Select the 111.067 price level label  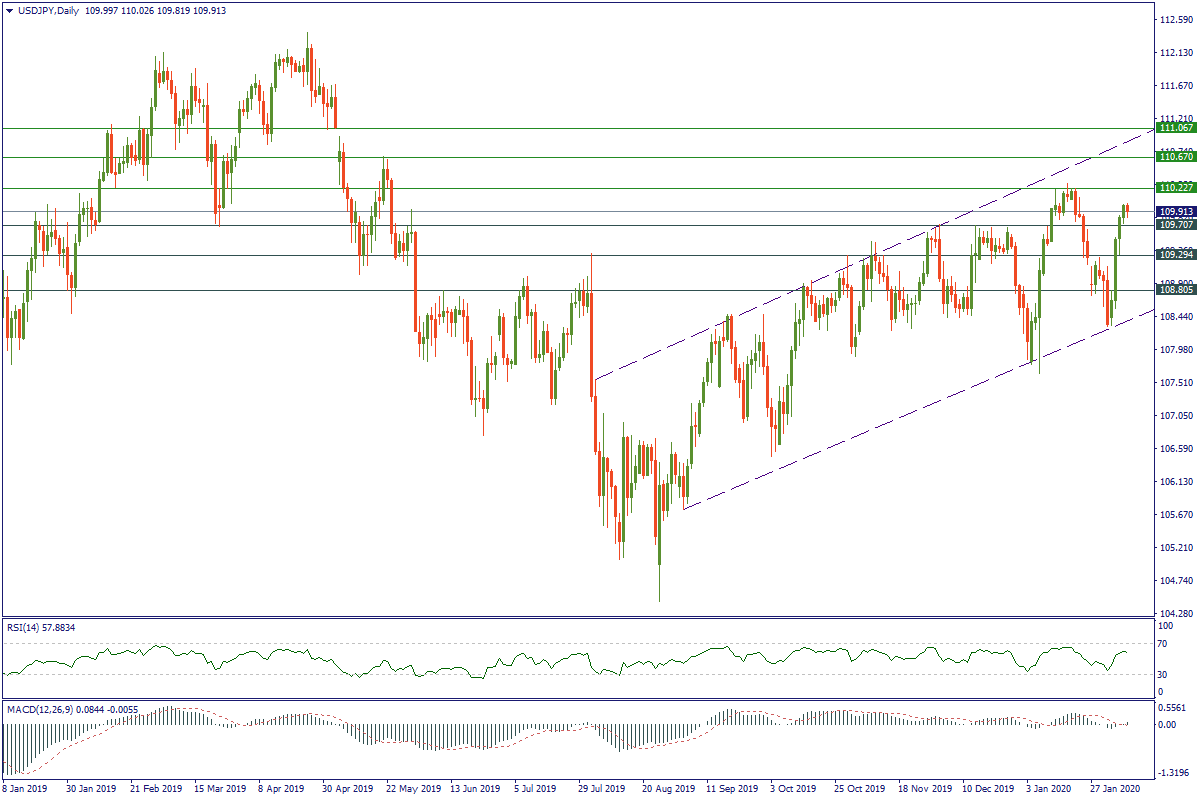pyautogui.click(x=1176, y=129)
